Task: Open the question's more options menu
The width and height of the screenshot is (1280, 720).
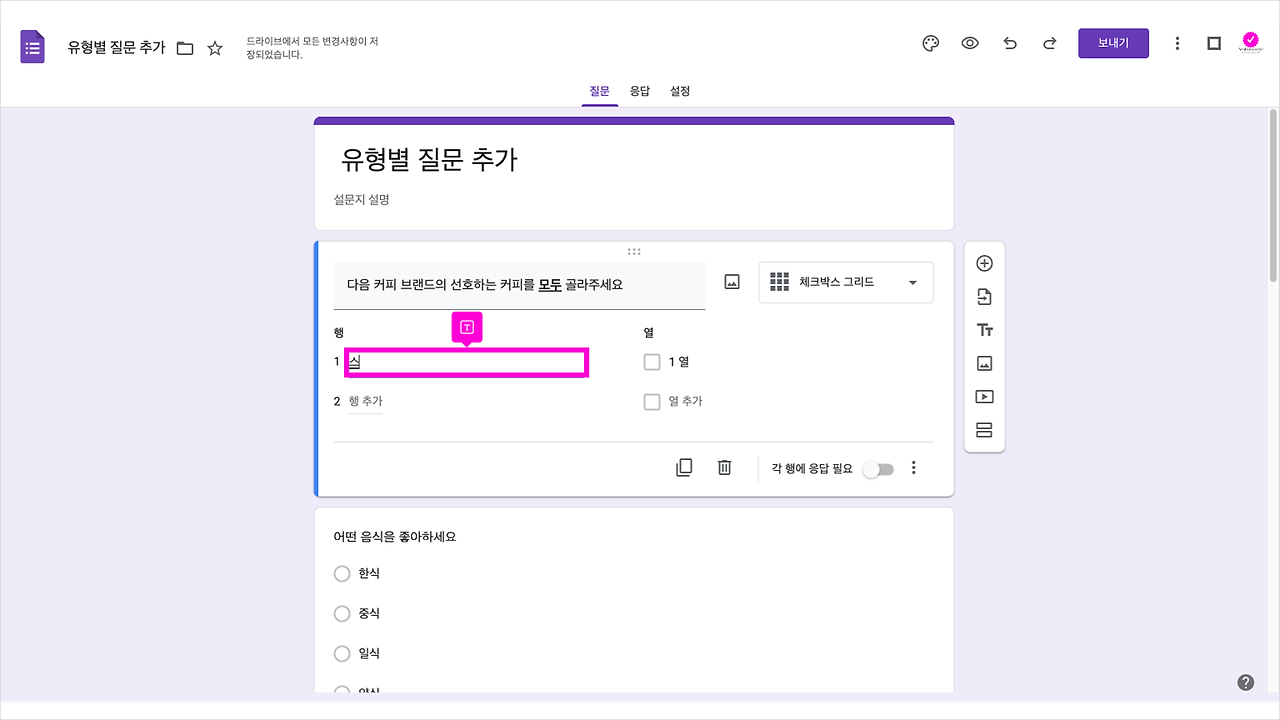Action: coord(913,467)
